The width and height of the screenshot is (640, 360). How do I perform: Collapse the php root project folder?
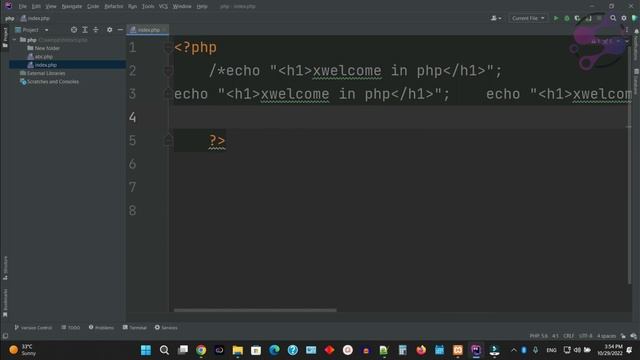[x=15, y=40]
